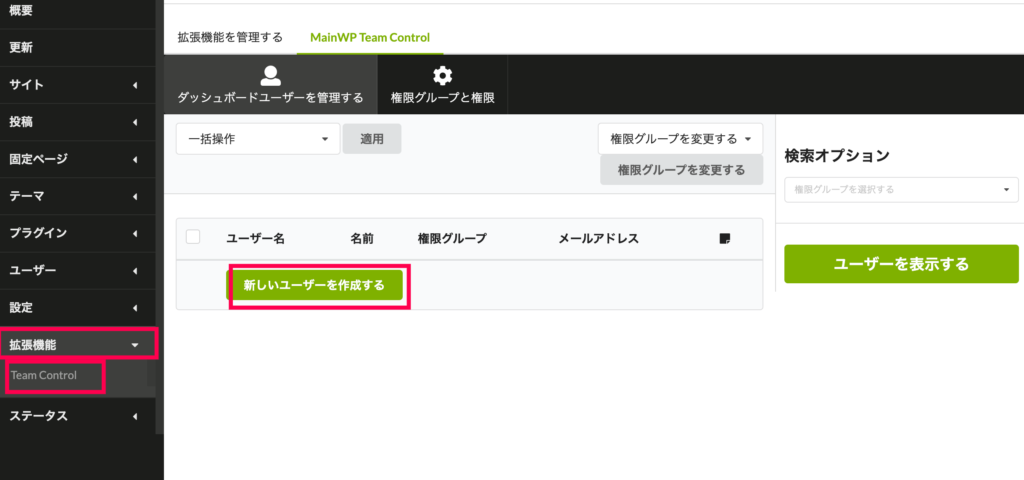Switch to 拡張機能を管理する tab
This screenshot has width=1024, height=480.
[230, 37]
